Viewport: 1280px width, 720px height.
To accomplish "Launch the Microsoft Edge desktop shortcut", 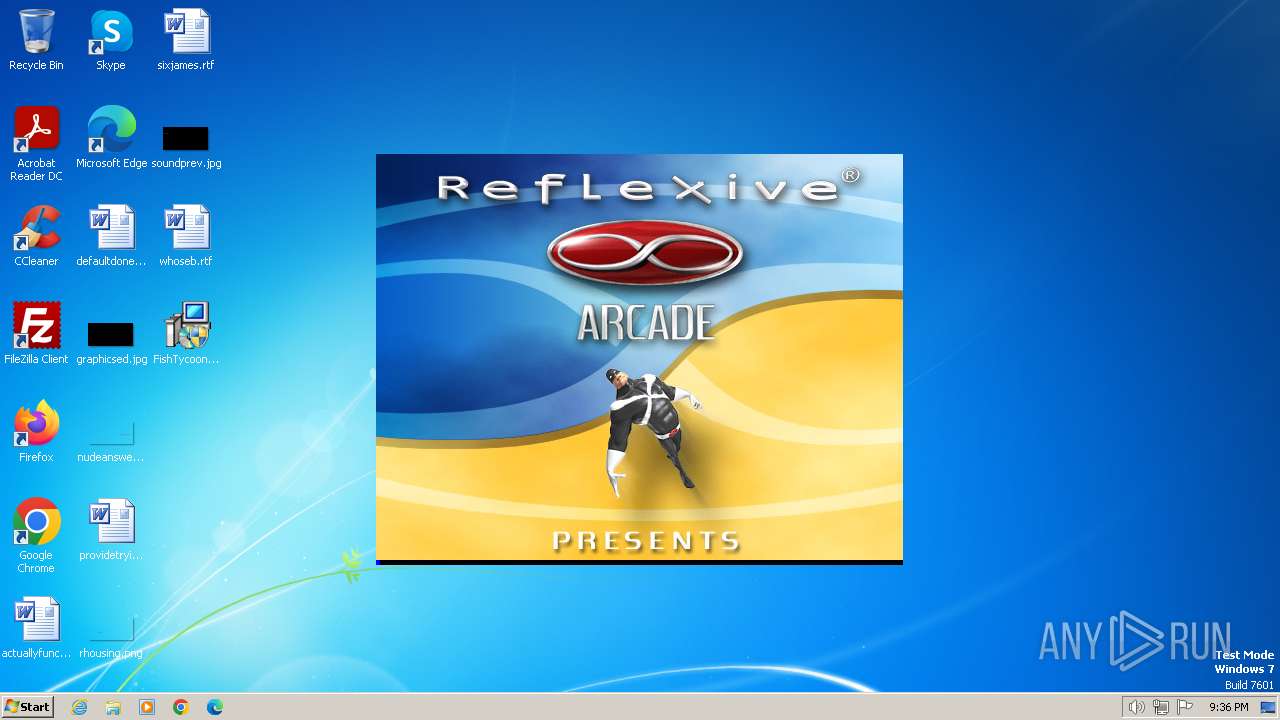I will coord(111,138).
